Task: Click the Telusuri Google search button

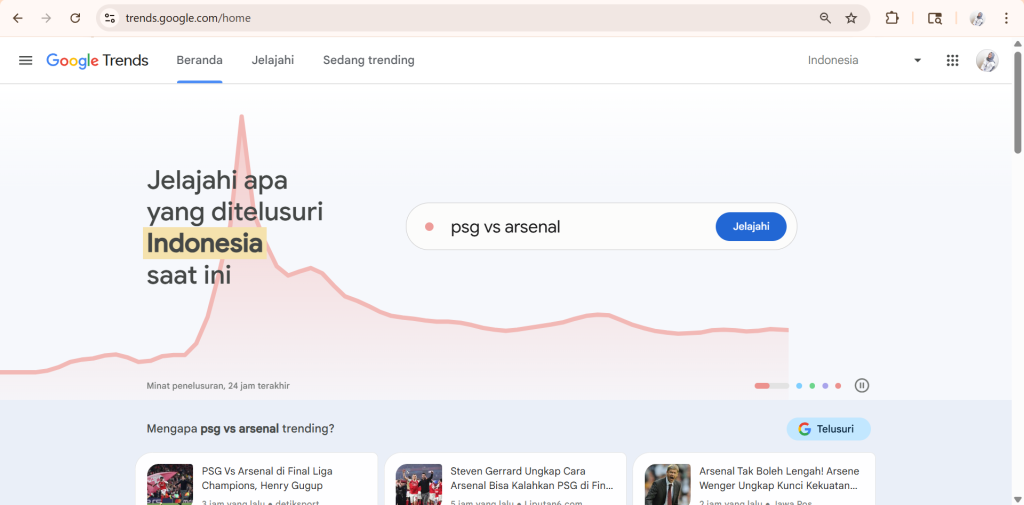Action: tap(828, 429)
